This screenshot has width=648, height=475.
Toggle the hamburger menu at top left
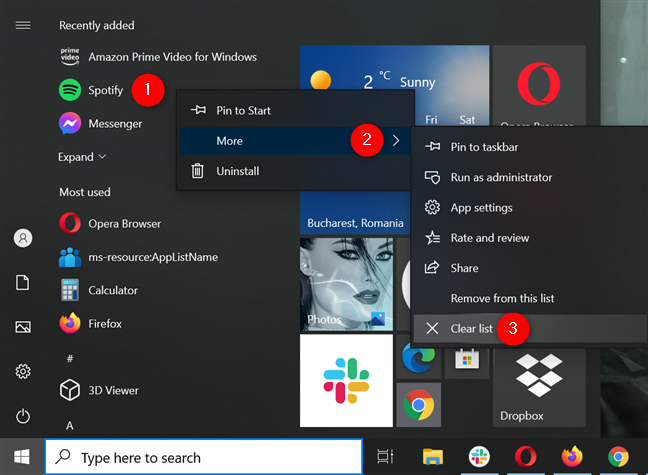tap(22, 25)
